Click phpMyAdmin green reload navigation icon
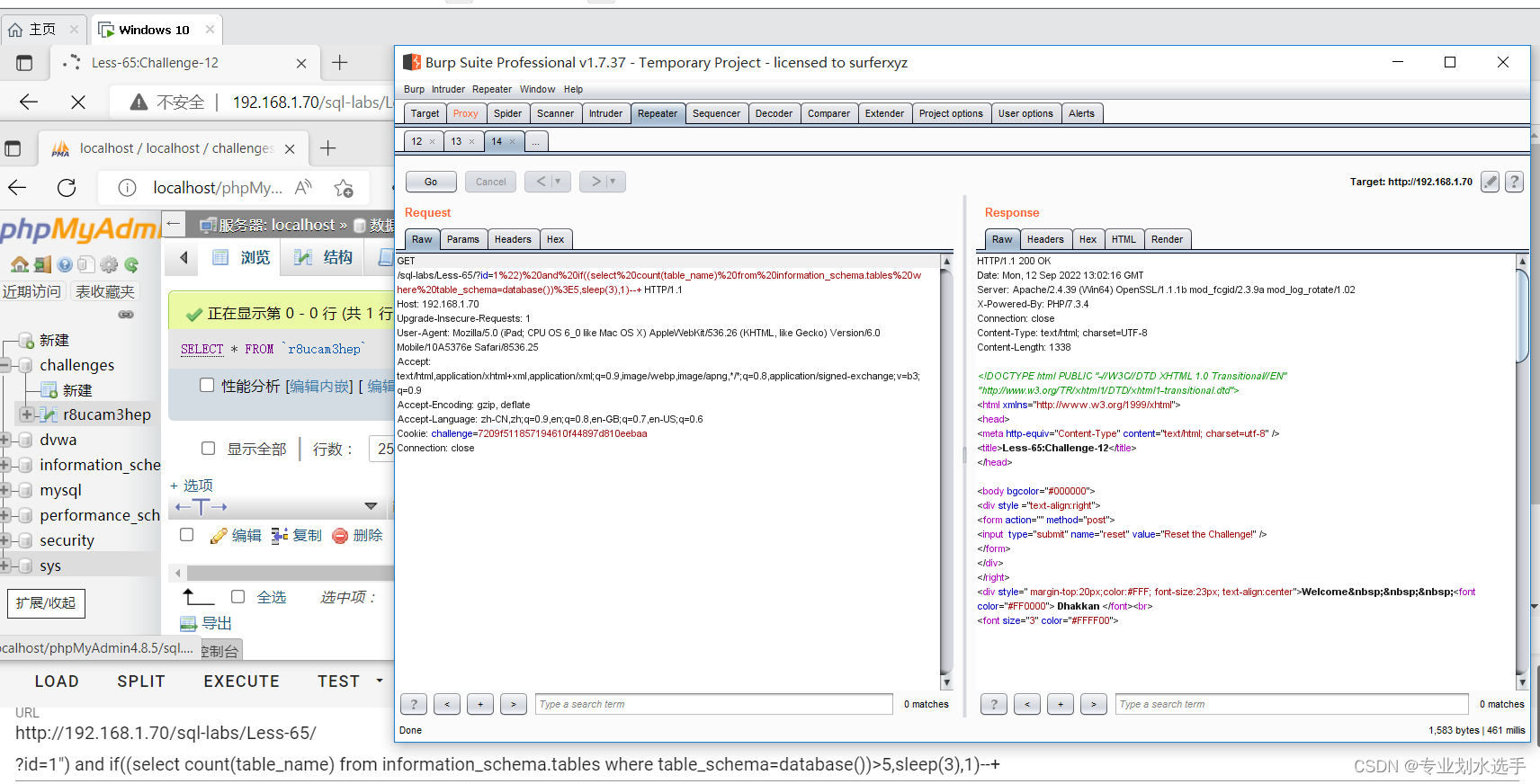Screen dimensions: 1540x784 [x=131, y=264]
